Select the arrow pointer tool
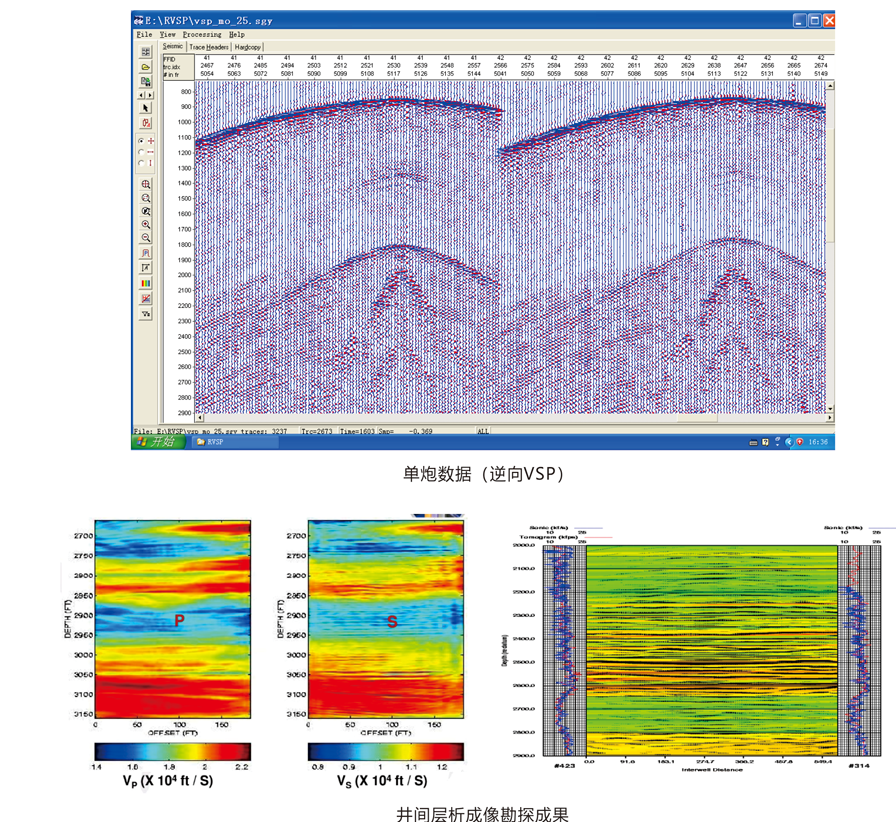 point(146,108)
